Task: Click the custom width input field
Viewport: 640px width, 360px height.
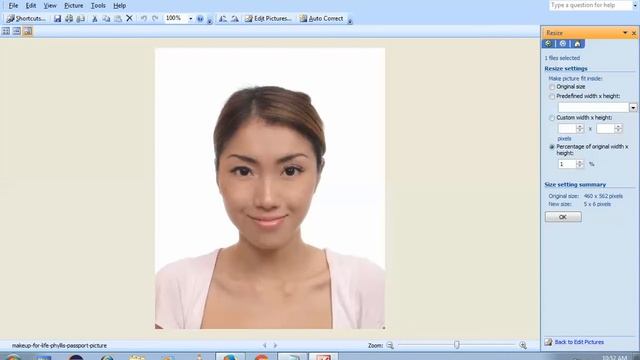Action: click(x=567, y=129)
